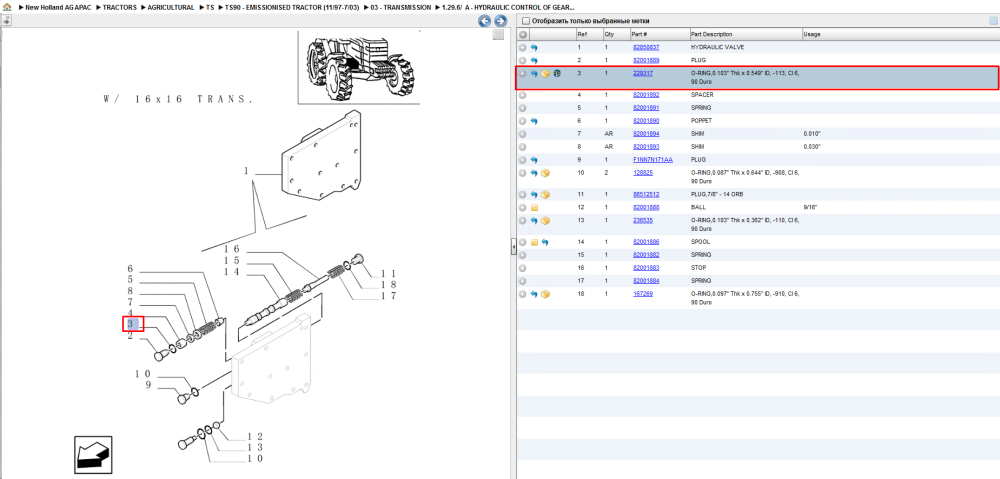Click blue arrow icon on SPOOL row
The width and height of the screenshot is (1000, 479).
coord(545,242)
